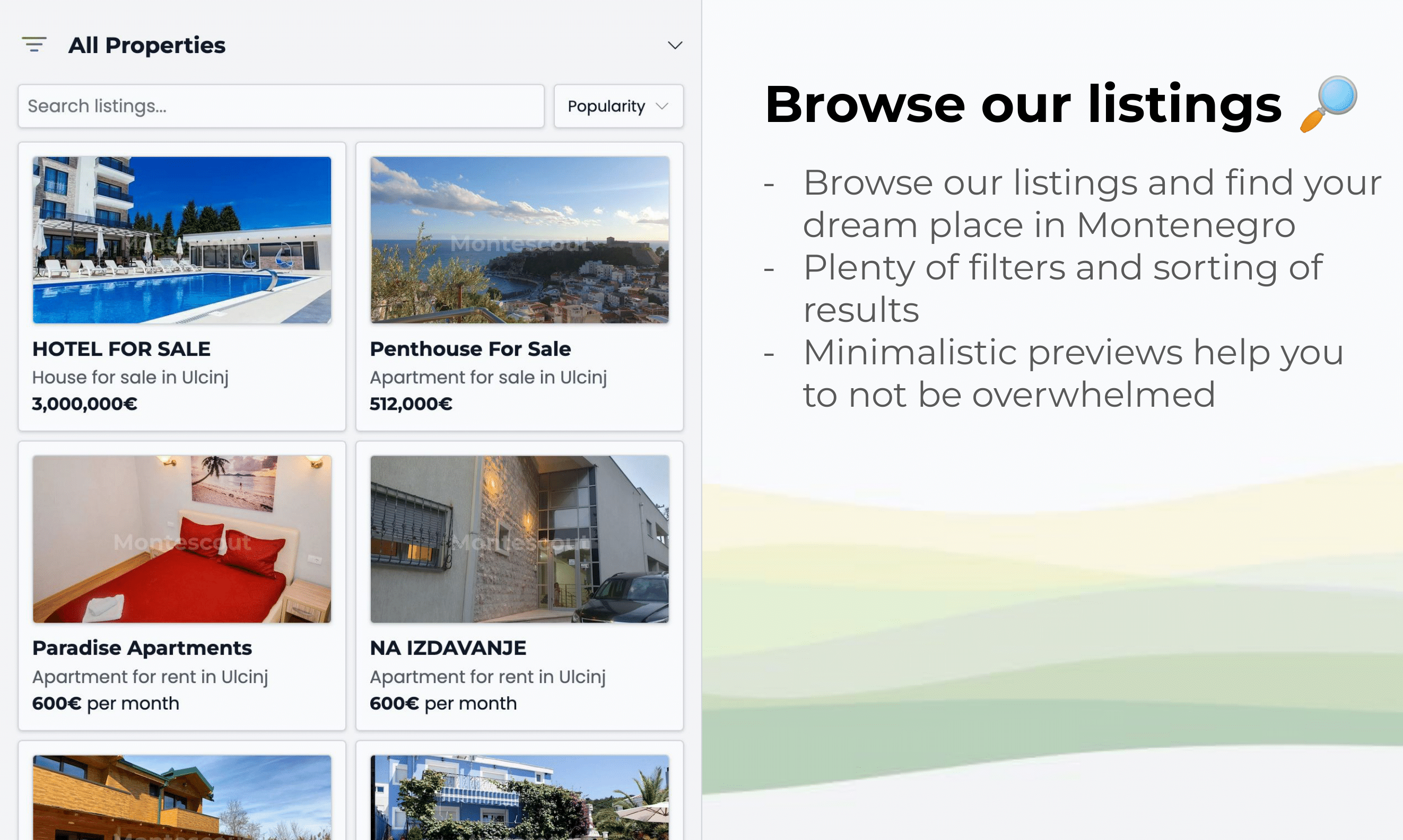This screenshot has height=840, width=1403.
Task: Click the Penthouse For Sale title
Action: pos(470,349)
